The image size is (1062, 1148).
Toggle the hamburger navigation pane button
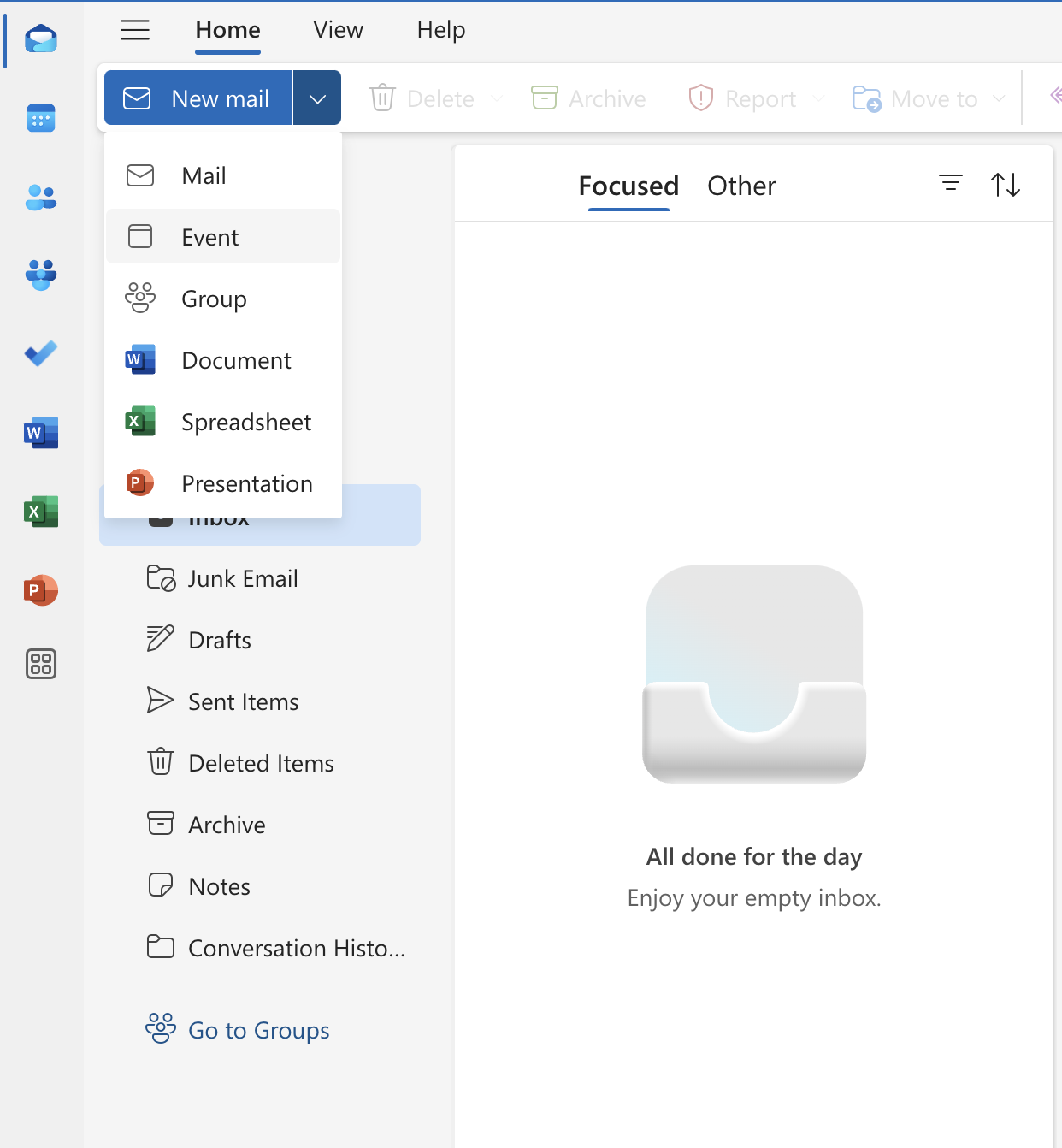(135, 30)
